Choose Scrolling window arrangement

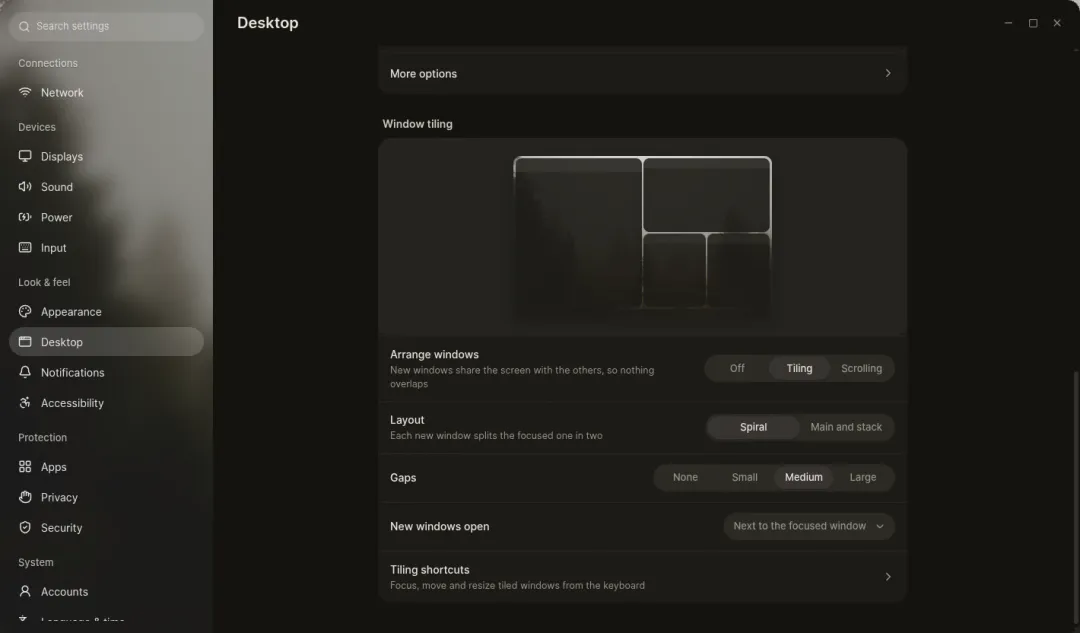click(861, 369)
